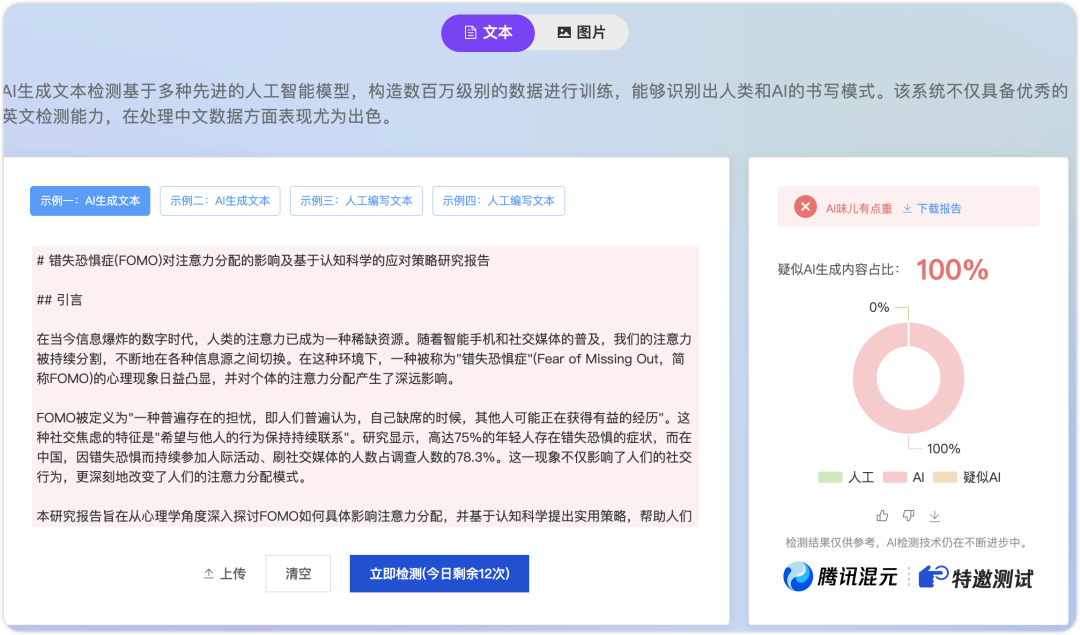The image size is (1080, 635).
Task: Switch to the 图片 tab
Action: point(581,32)
